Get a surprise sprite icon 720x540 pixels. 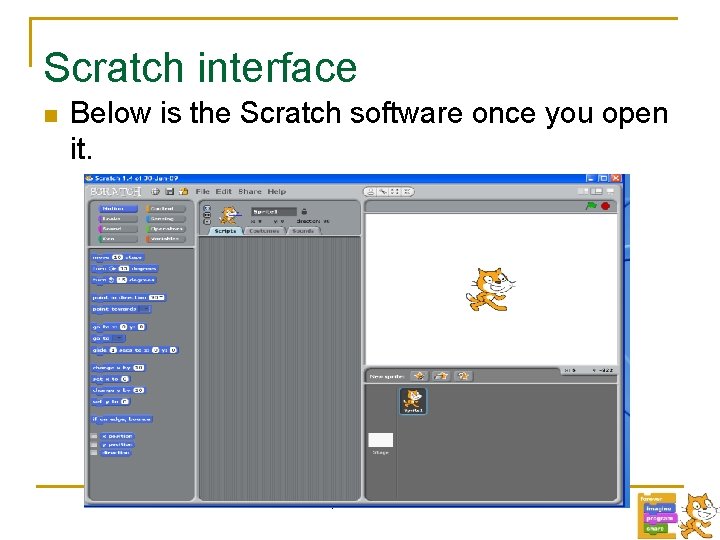[463, 376]
